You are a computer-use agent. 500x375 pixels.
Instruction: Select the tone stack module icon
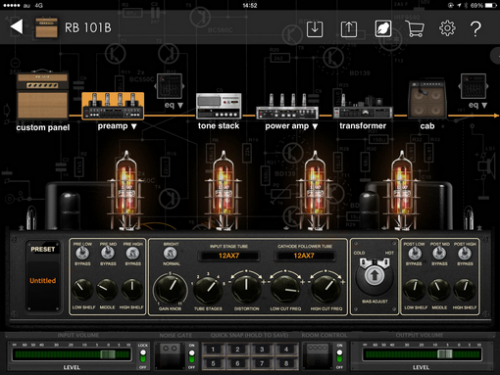pyautogui.click(x=219, y=106)
